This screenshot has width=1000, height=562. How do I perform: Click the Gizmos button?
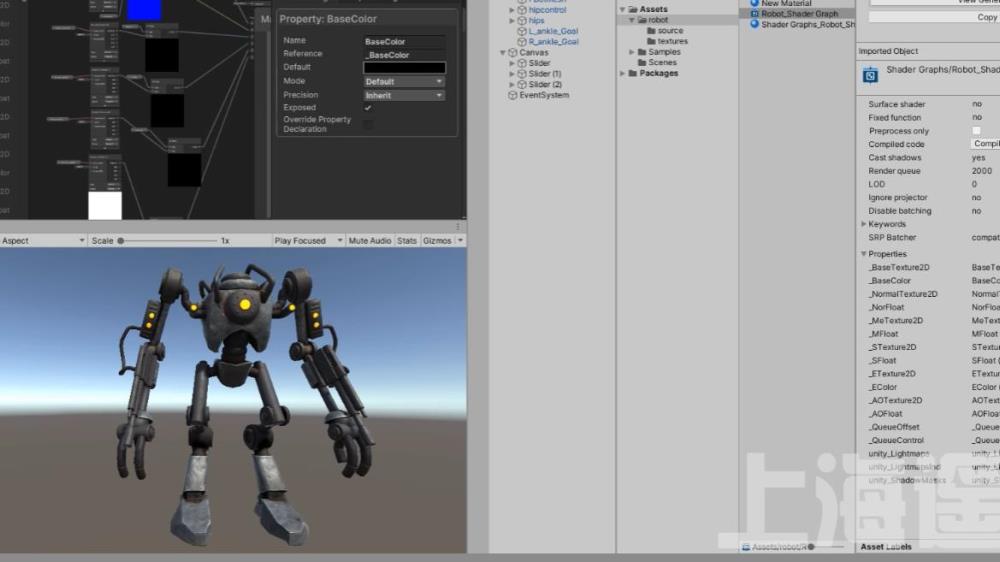(438, 240)
